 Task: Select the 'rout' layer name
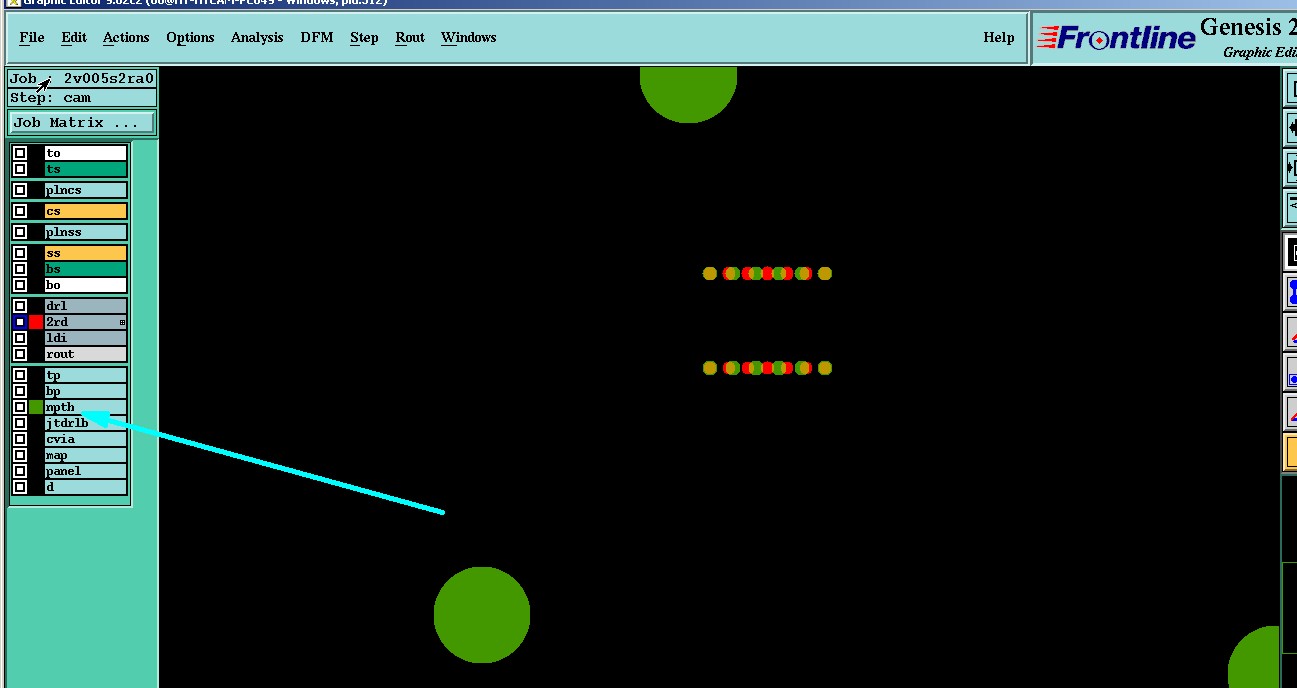tap(86, 354)
